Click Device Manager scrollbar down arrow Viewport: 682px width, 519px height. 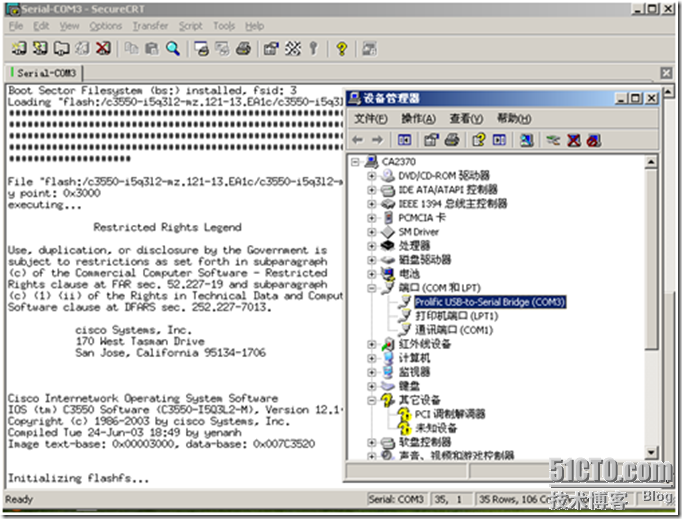[651, 452]
